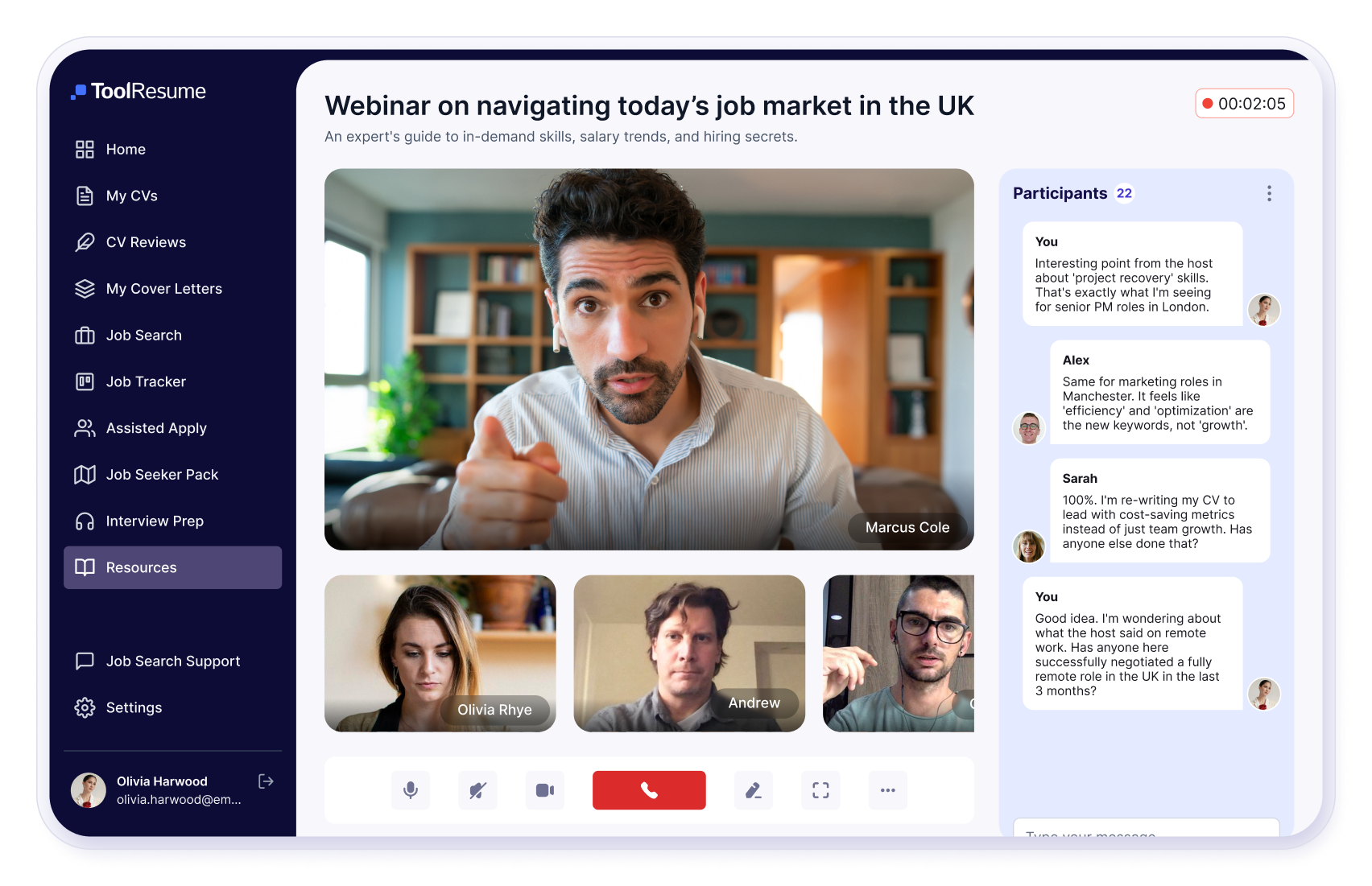Viewport: 1372px width, 886px height.
Task: Turn off the video camera
Action: (545, 790)
